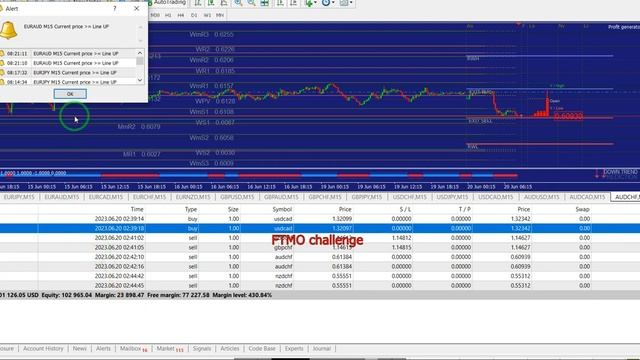The width and height of the screenshot is (640, 360).
Task: Expand the indicators dropdown arrow
Action: (x=315, y=2)
